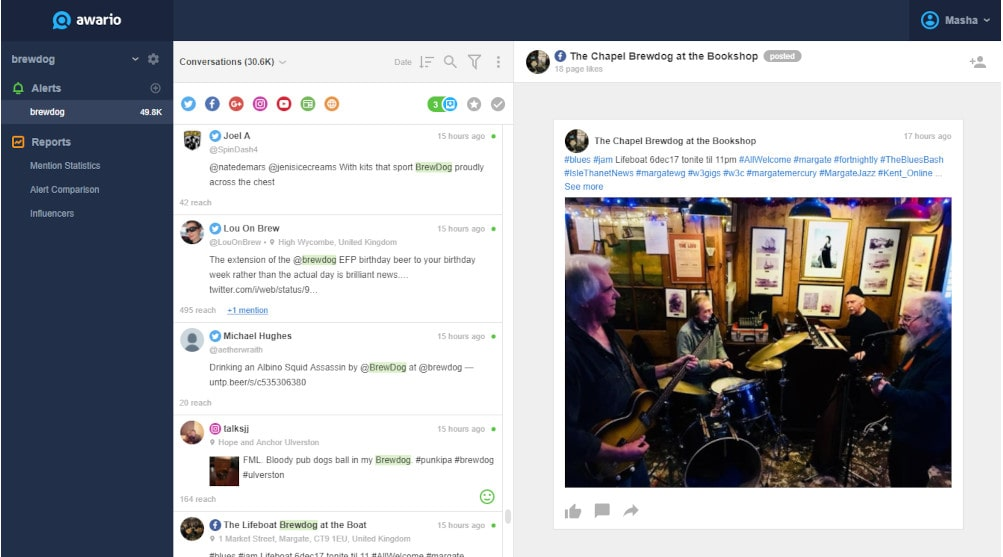1003x557 pixels.
Task: Expand the Conversations (30.6K) dropdown
Action: tap(233, 62)
